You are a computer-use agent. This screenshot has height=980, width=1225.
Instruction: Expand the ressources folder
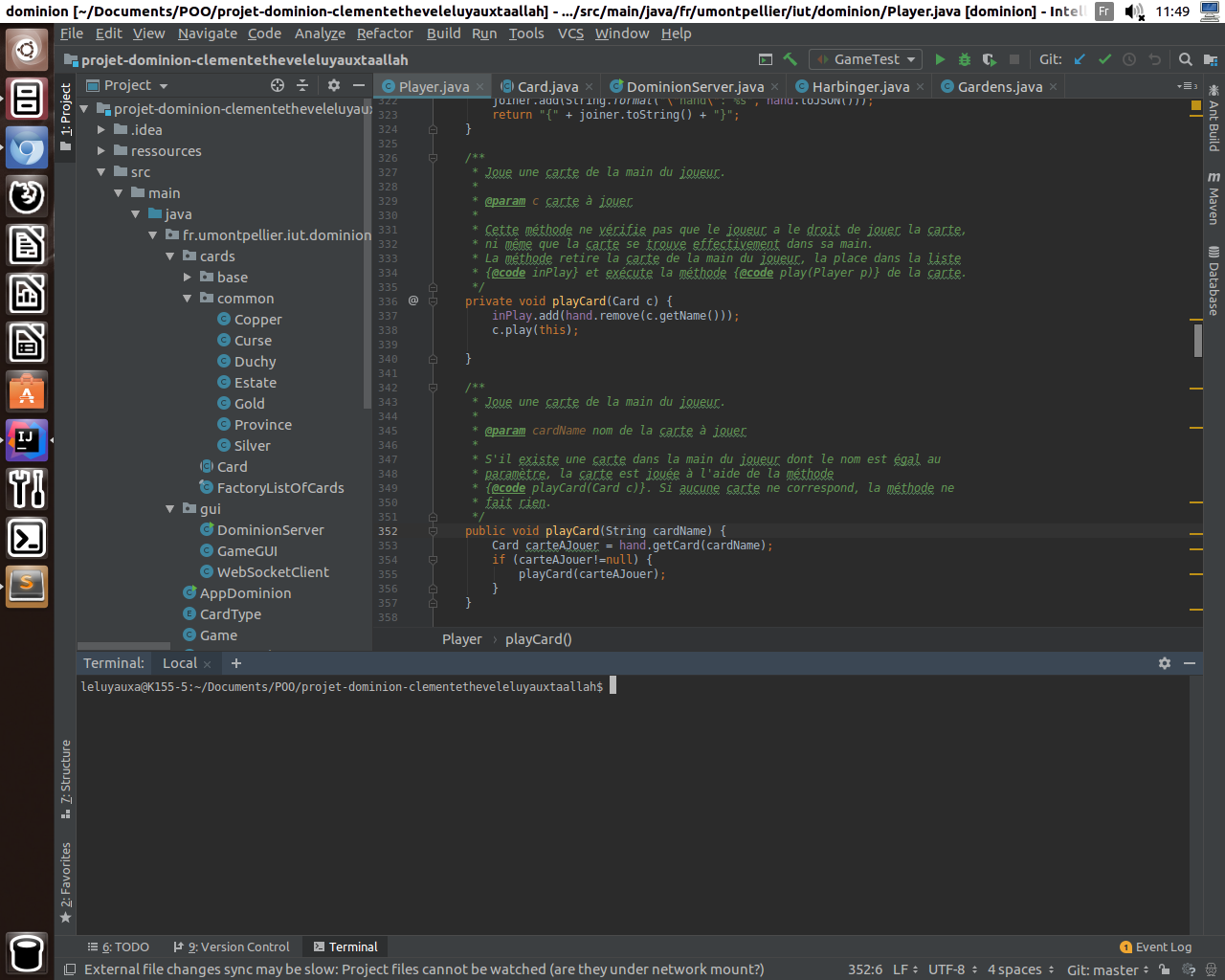(x=101, y=151)
